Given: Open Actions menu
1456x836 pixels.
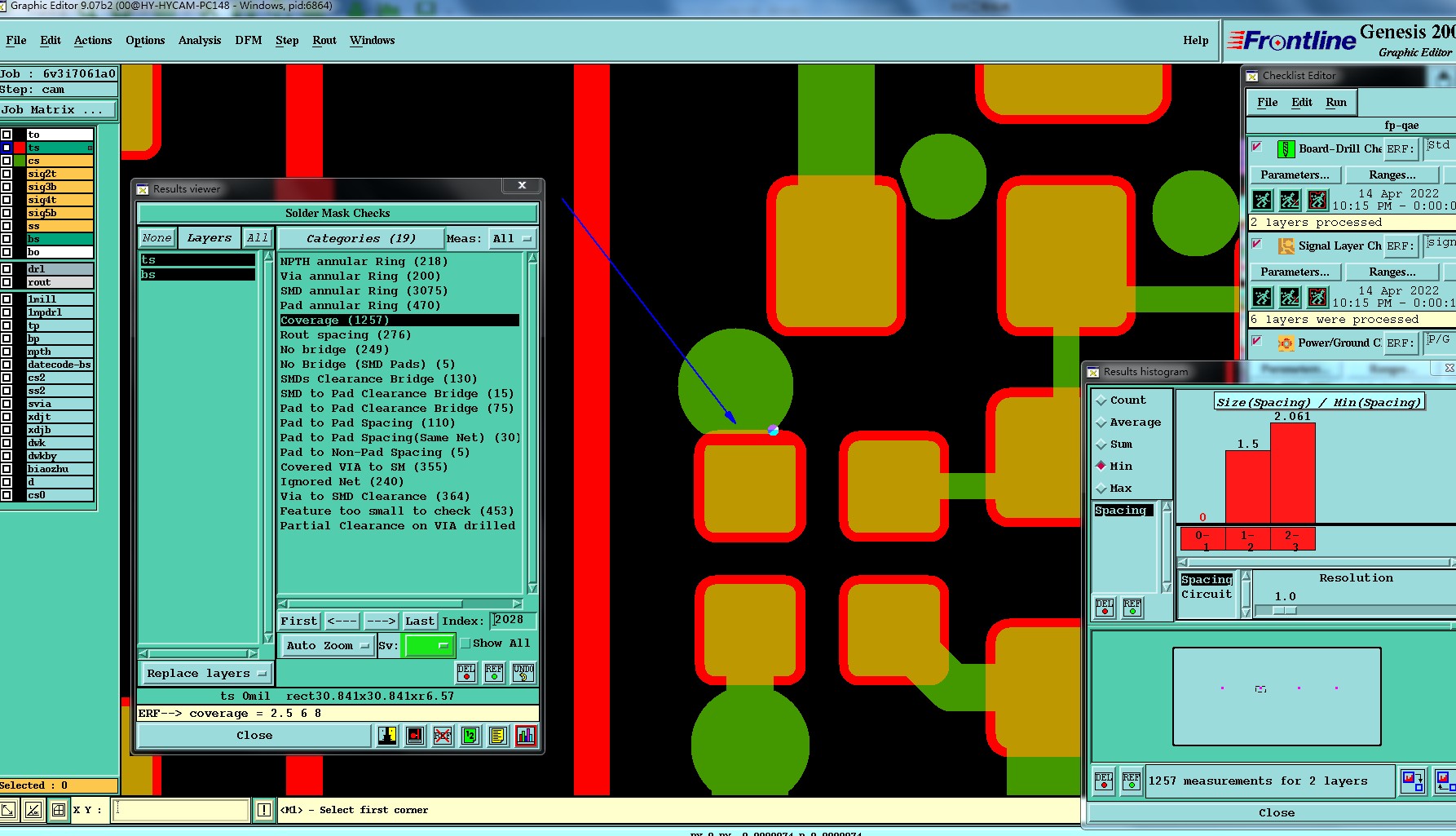Looking at the screenshot, I should (93, 40).
